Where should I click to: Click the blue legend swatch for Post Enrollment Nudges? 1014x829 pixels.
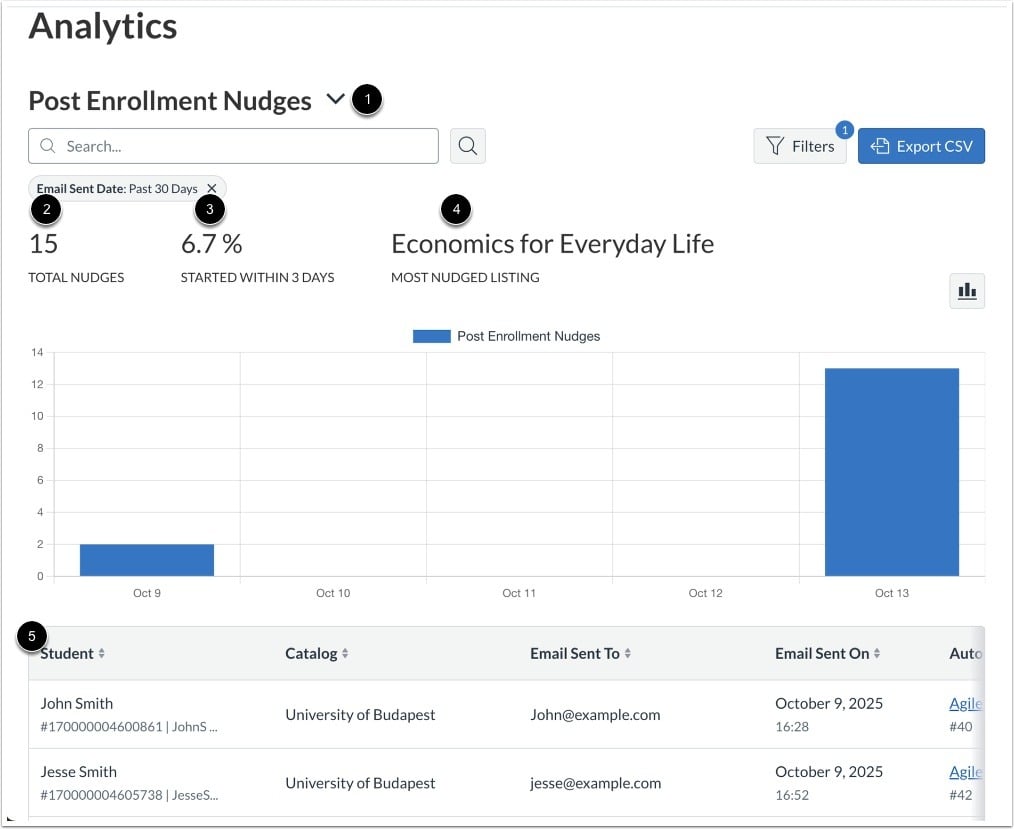(x=431, y=336)
